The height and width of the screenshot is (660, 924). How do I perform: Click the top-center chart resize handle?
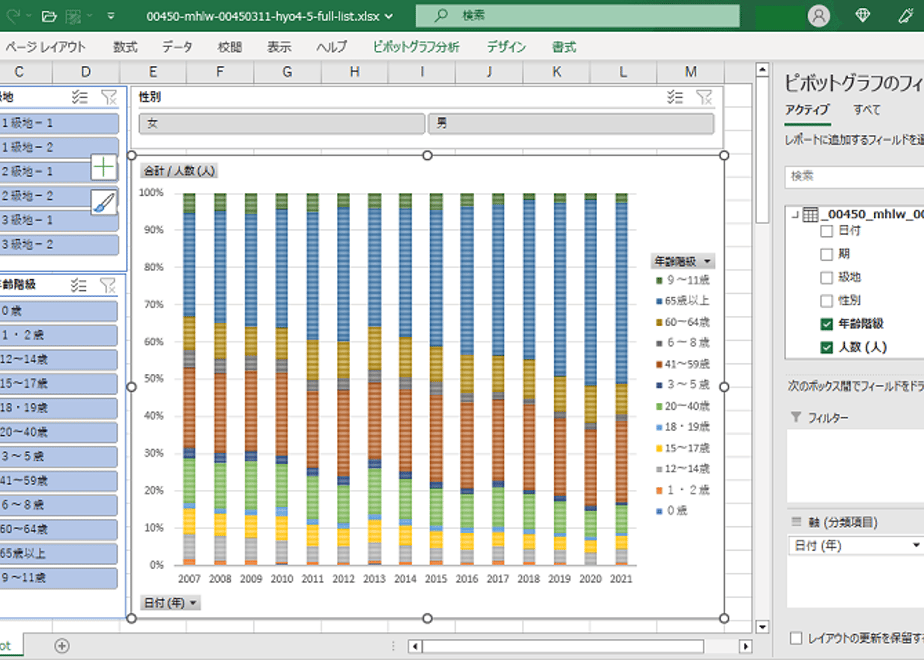[427, 156]
